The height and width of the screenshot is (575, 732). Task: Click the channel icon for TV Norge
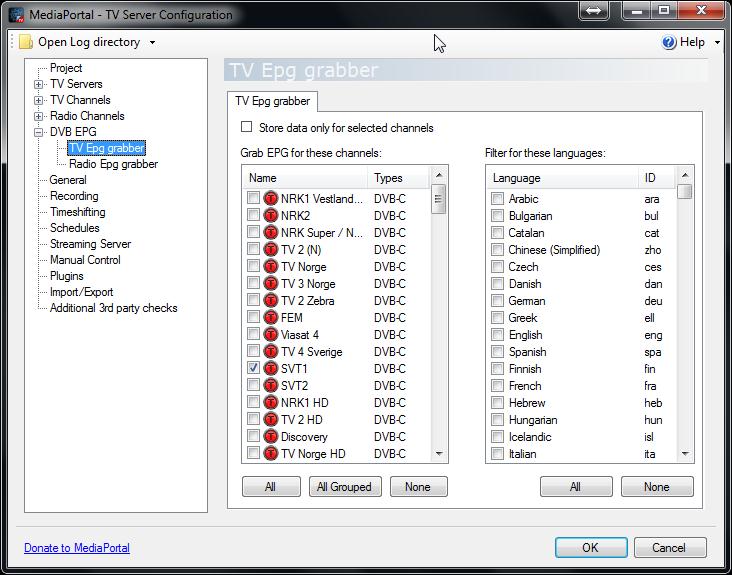click(x=271, y=266)
